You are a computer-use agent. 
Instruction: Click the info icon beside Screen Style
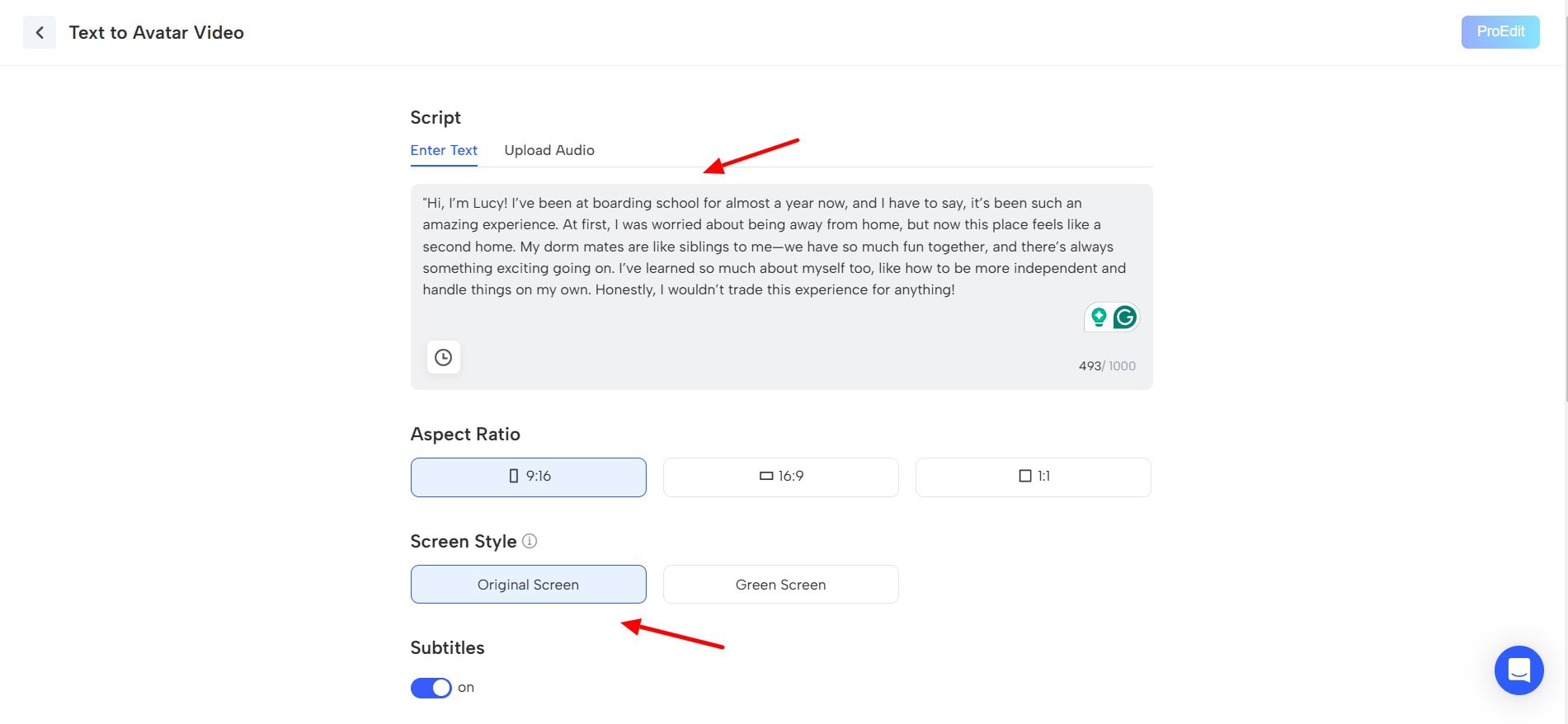tap(530, 541)
